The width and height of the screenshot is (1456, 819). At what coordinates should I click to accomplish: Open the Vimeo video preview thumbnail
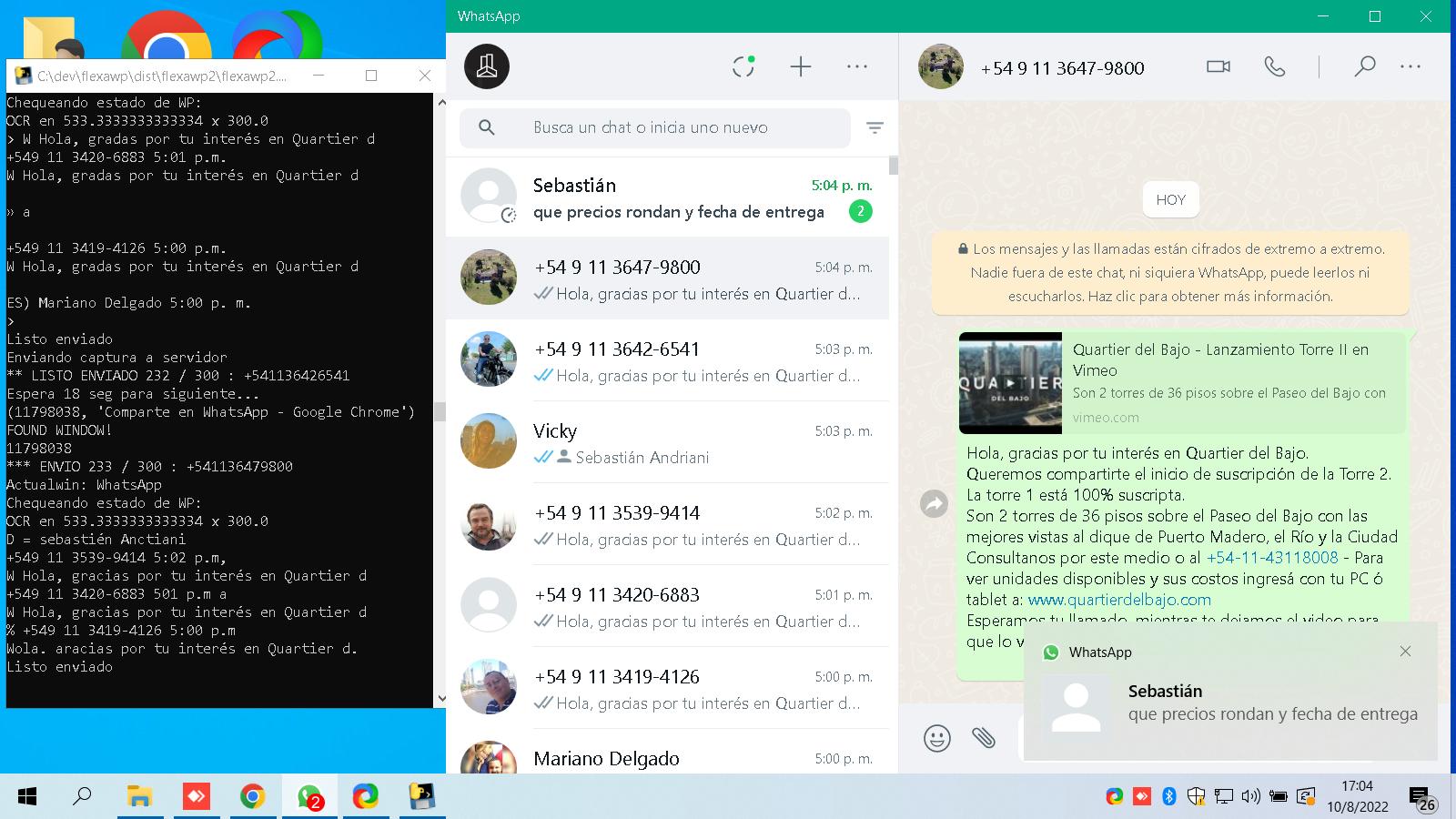[1010, 383]
